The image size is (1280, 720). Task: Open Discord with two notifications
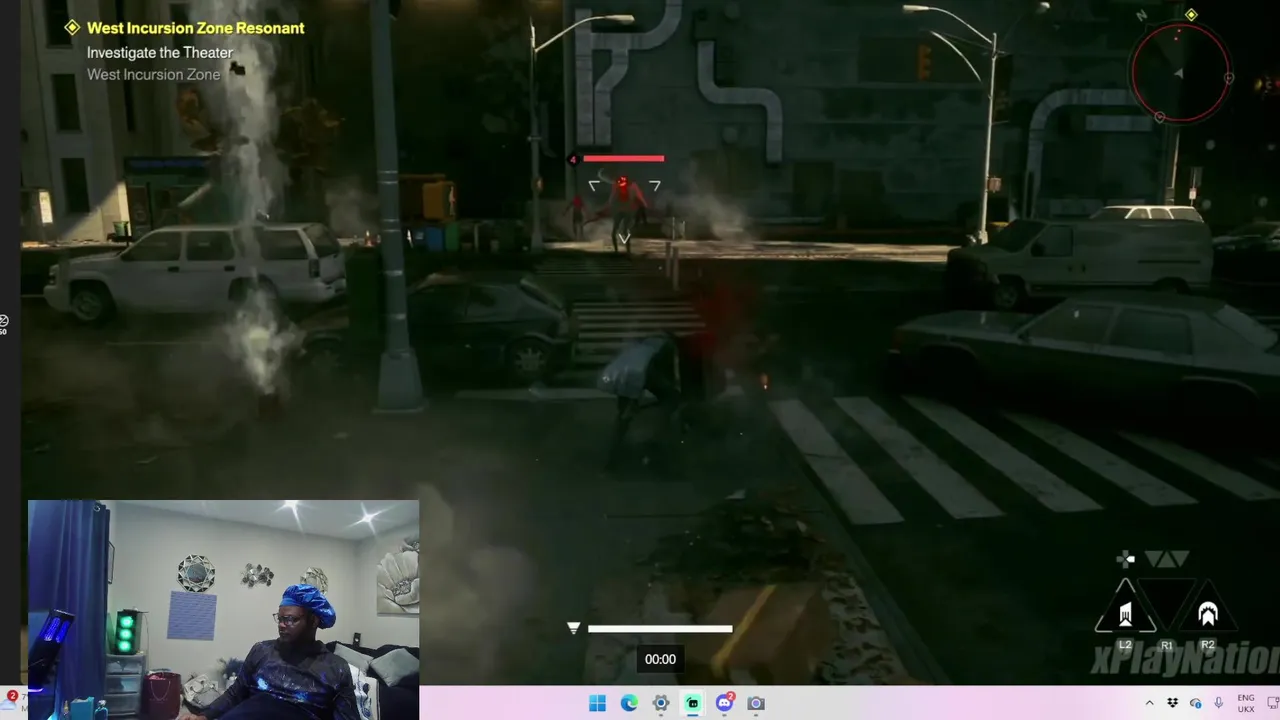click(x=725, y=703)
